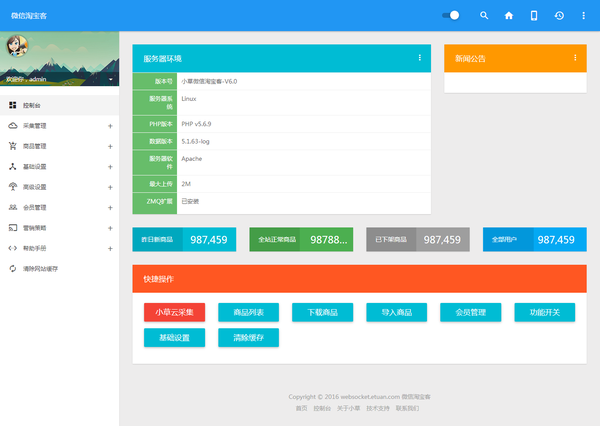
Task: Toggle the switch in the top header
Action: click(451, 16)
